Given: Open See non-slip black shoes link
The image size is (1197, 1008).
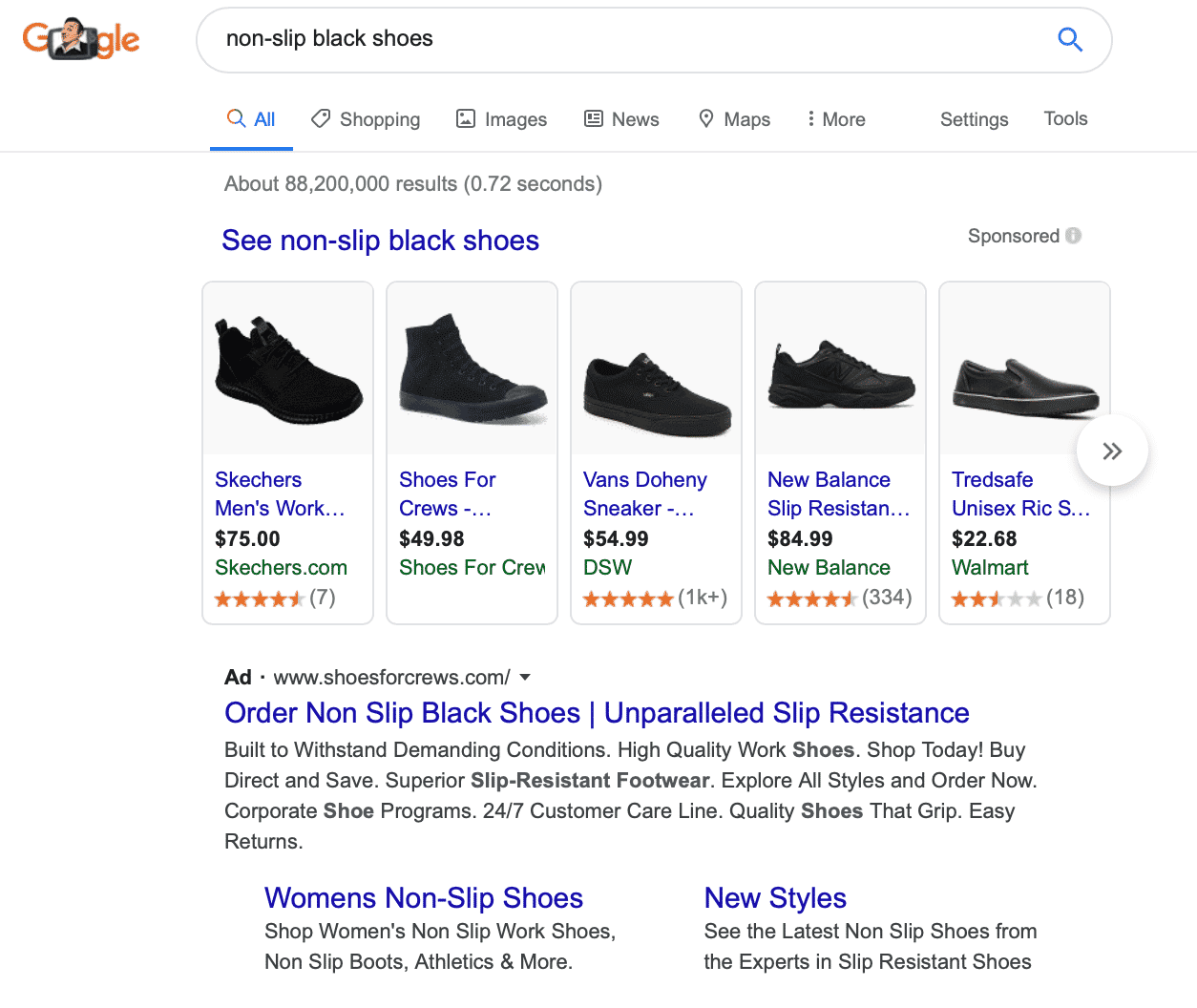Looking at the screenshot, I should coord(380,241).
